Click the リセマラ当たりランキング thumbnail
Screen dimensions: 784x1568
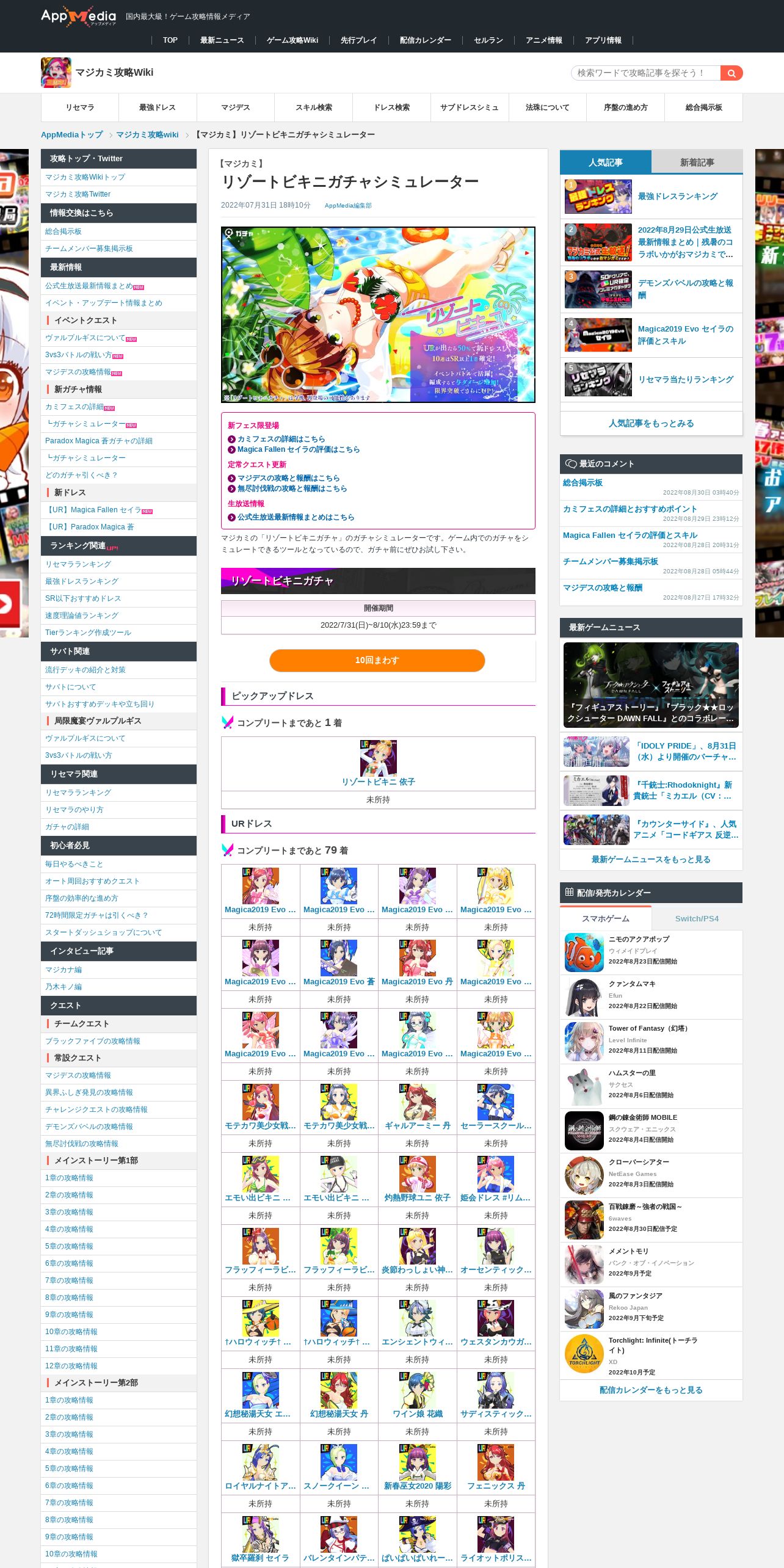pos(598,379)
